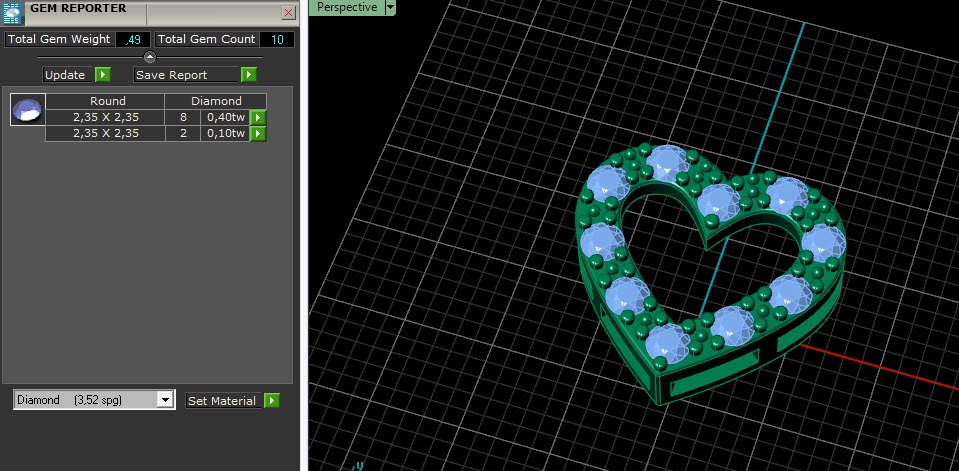Click the Total Gem Weight value field
959x471 pixels.
point(133,40)
